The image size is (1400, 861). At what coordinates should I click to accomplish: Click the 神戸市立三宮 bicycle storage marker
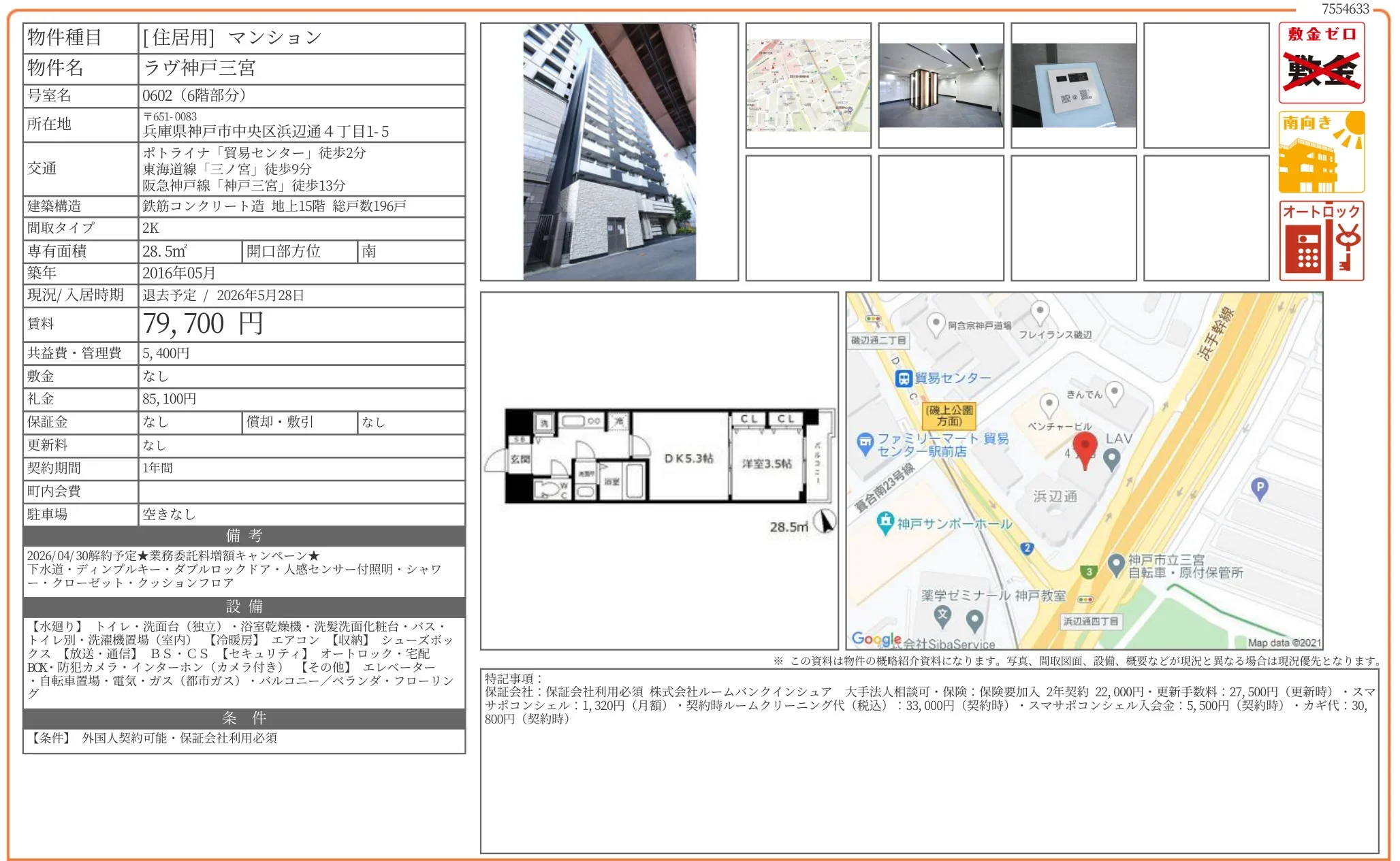tap(1116, 564)
